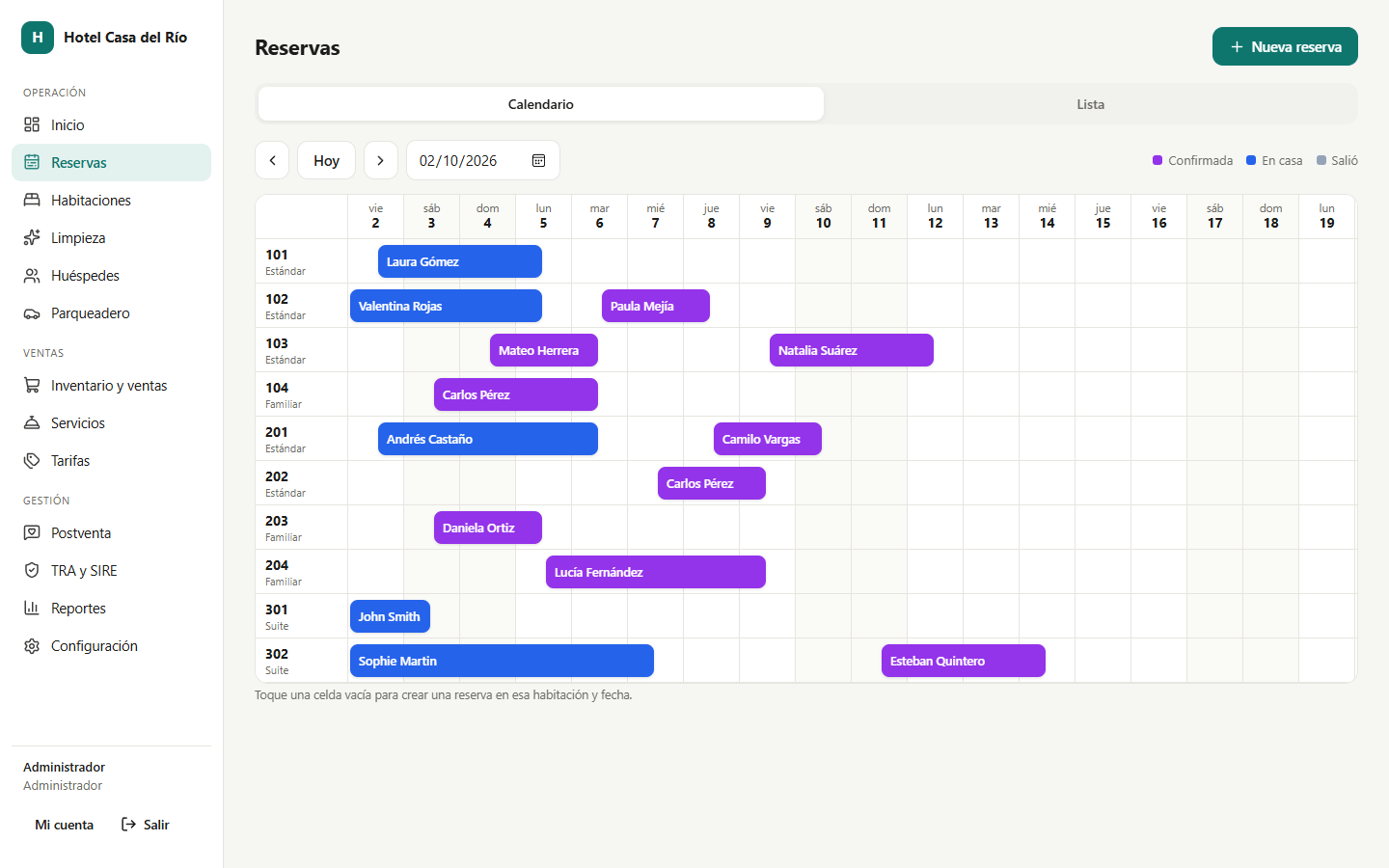Select John Smith reservation in suite 301
The image size is (1389, 868).
(390, 616)
